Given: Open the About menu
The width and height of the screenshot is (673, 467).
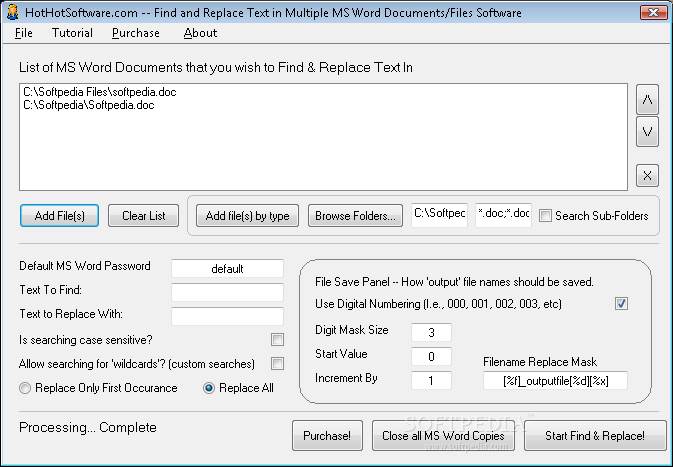Looking at the screenshot, I should click(200, 33).
